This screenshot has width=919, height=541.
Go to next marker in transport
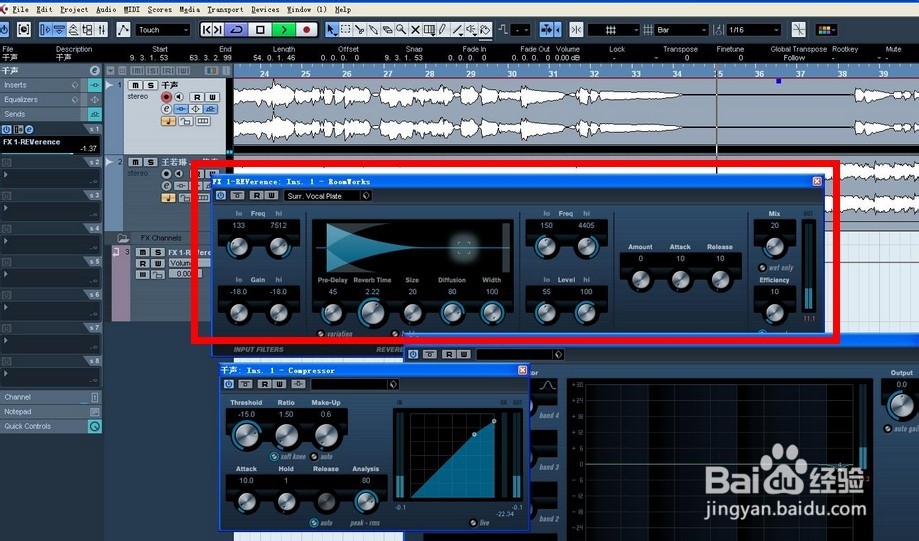218,29
